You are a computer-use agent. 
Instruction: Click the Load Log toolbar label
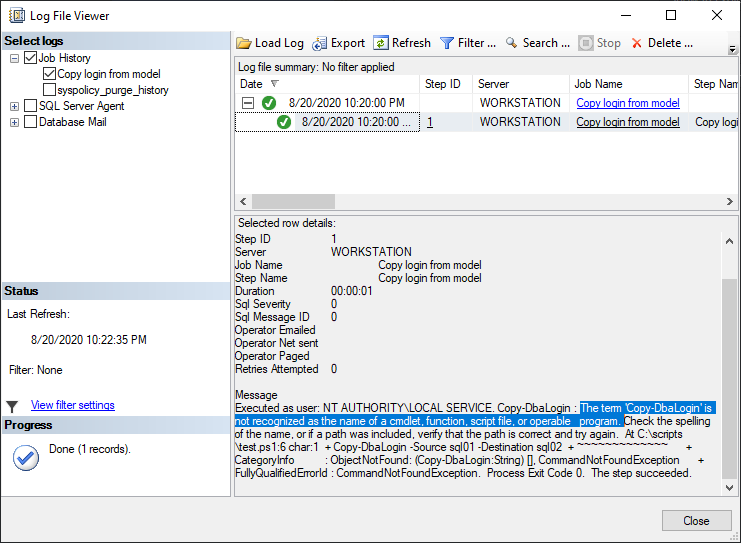(279, 43)
